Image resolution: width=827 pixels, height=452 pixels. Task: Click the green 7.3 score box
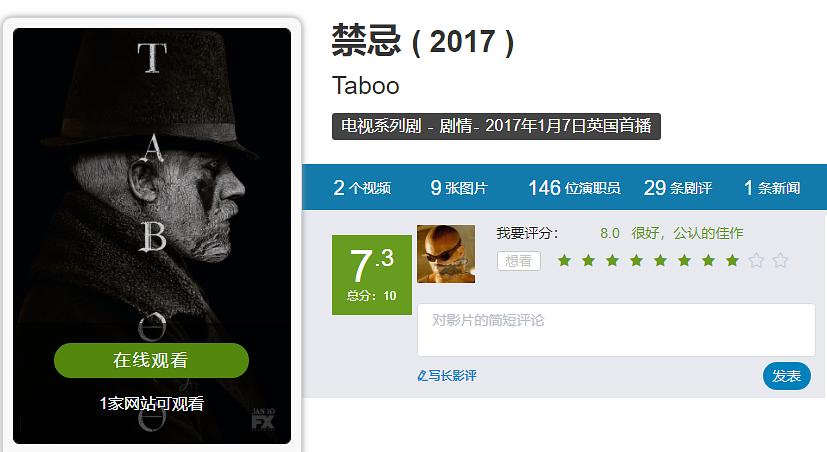372,275
